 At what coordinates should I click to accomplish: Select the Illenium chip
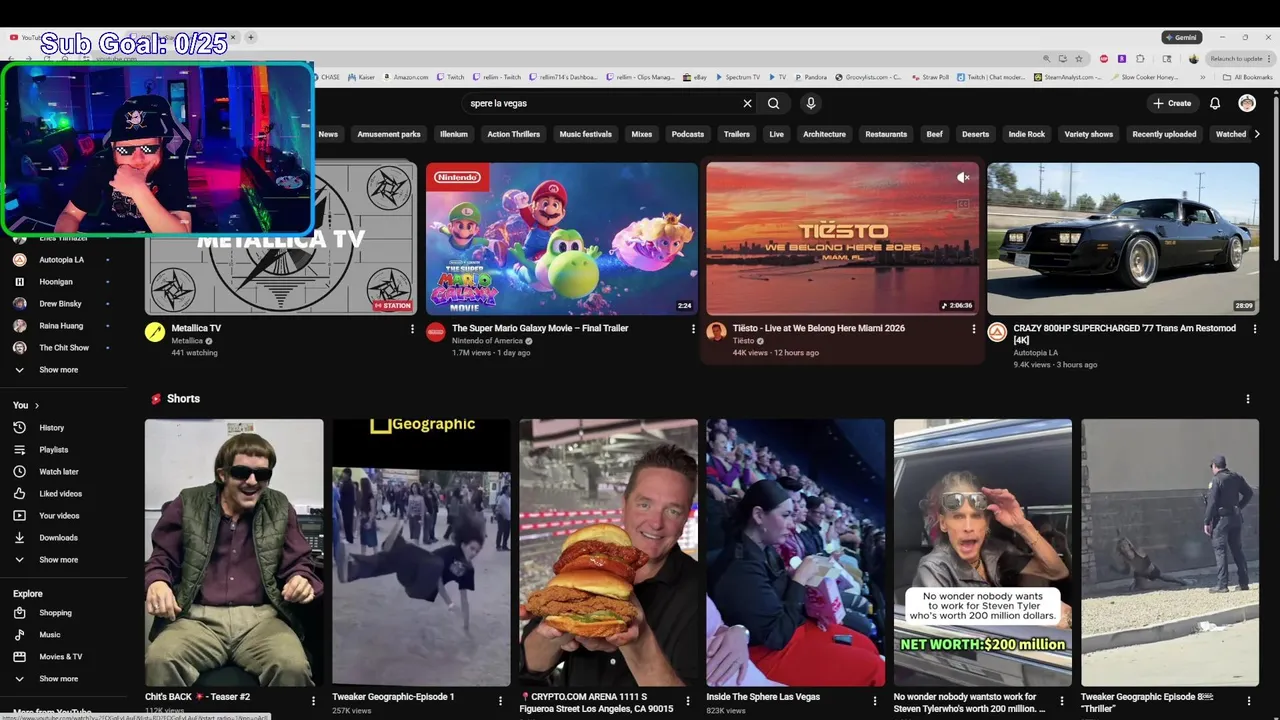[x=454, y=134]
